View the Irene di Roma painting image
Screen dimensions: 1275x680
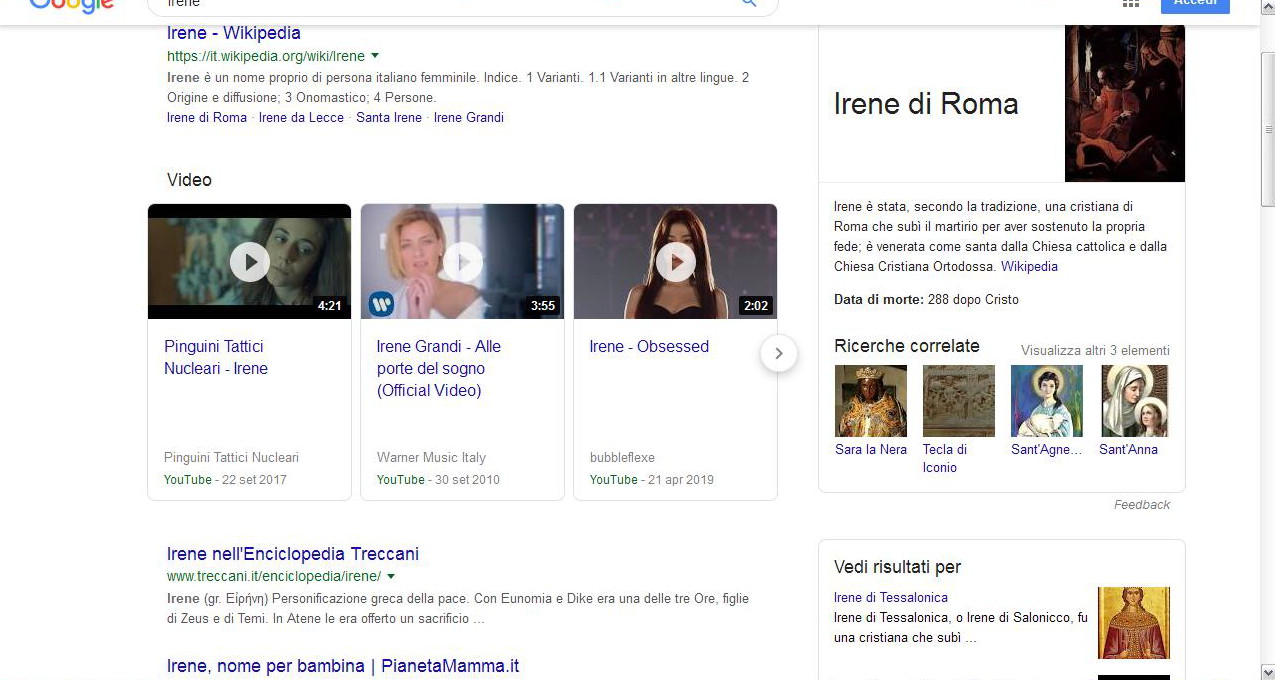(x=1125, y=103)
